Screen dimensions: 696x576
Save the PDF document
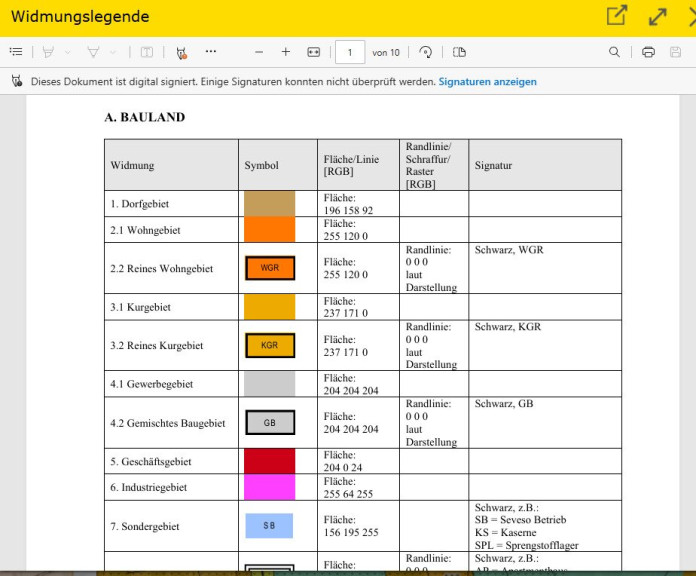click(675, 52)
